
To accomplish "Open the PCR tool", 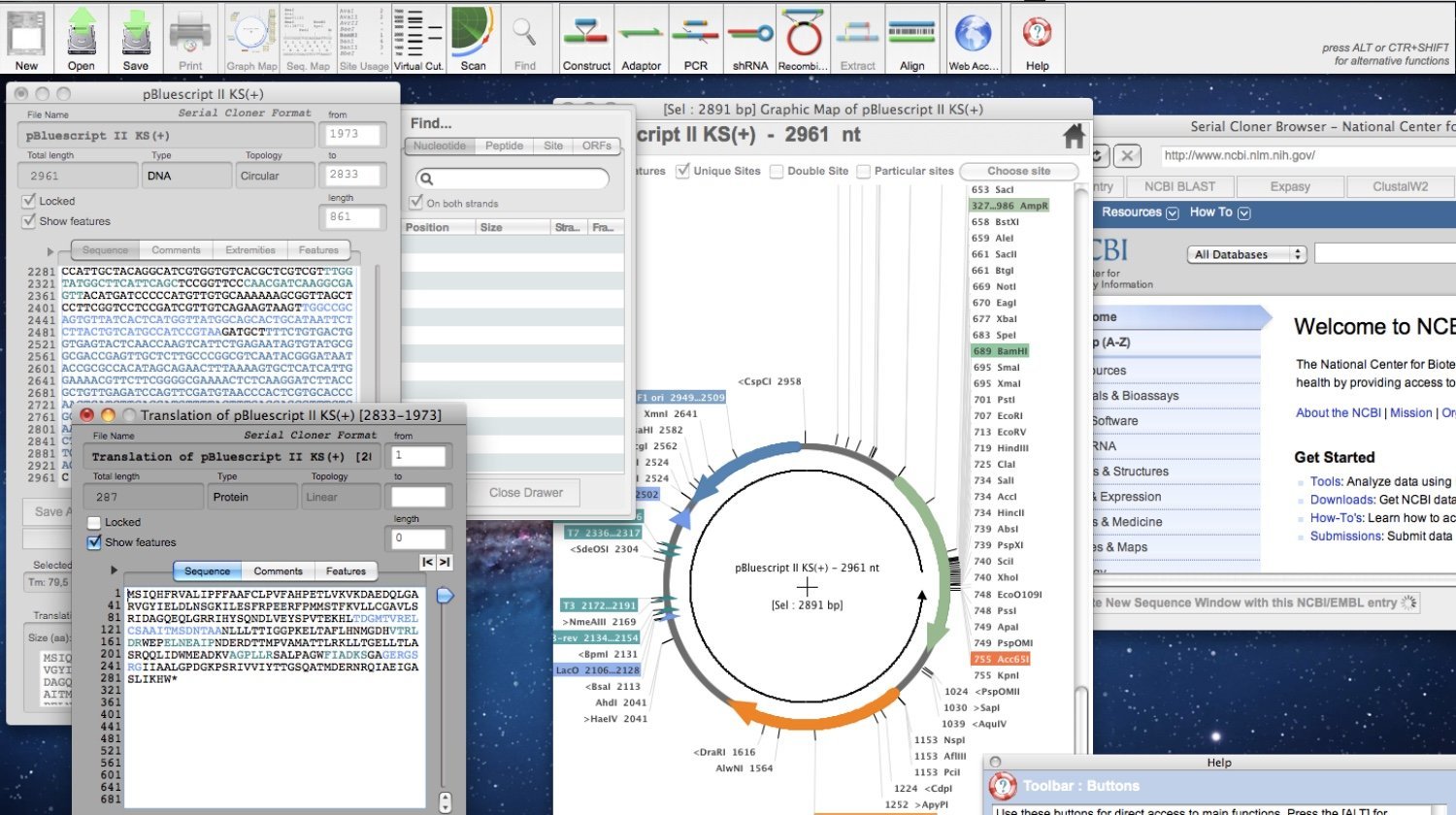I will (695, 39).
